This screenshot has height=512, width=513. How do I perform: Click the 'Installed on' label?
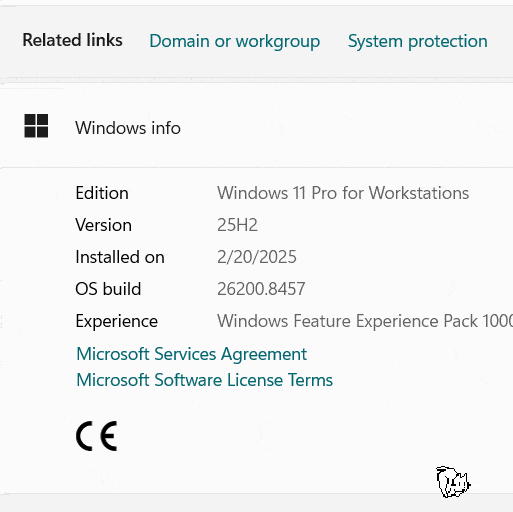[x=120, y=257]
